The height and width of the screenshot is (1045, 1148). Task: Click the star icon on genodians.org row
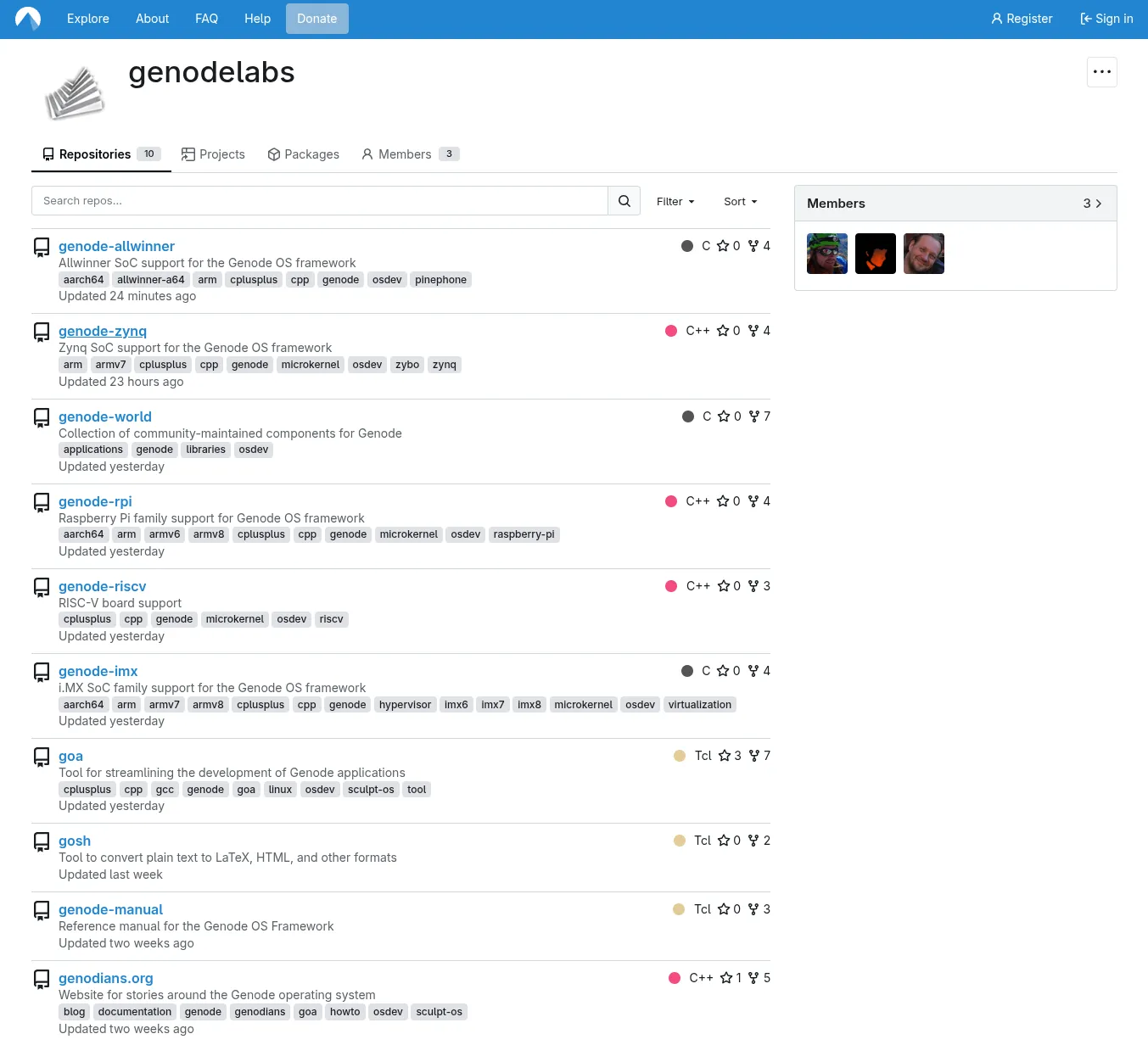pyautogui.click(x=726, y=978)
